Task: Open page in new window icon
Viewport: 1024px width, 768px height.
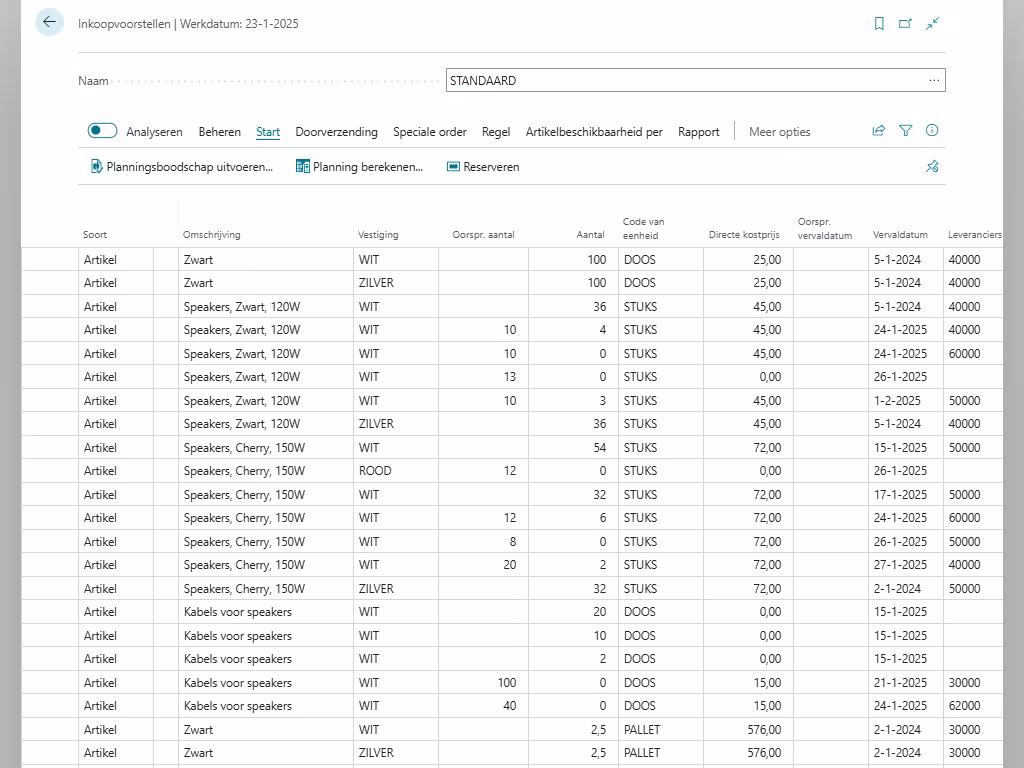Action: point(905,24)
